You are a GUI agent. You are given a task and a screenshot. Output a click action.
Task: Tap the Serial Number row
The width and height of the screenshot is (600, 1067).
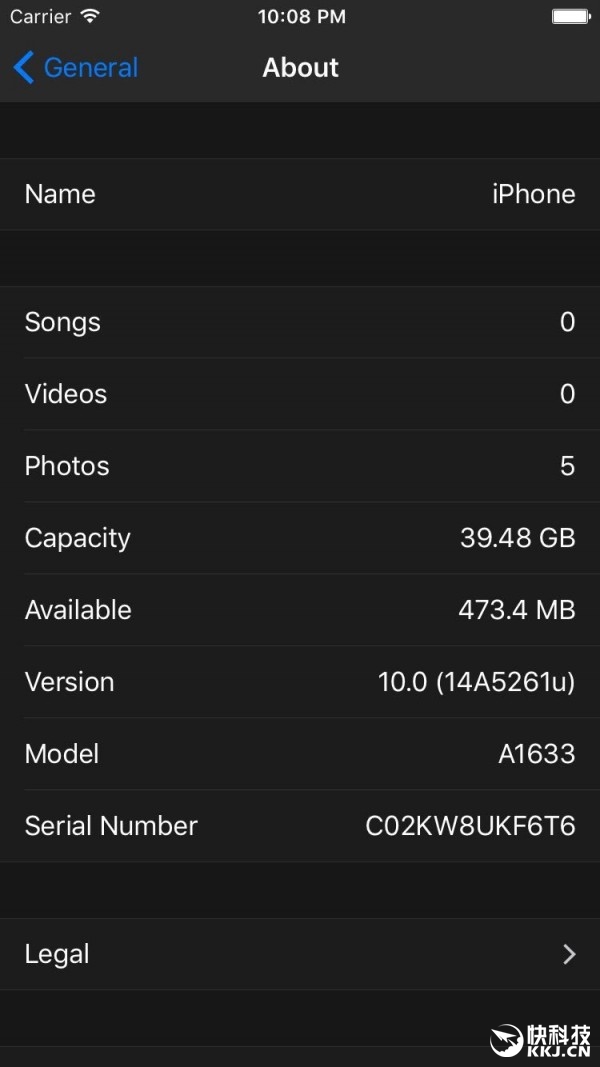pos(300,825)
